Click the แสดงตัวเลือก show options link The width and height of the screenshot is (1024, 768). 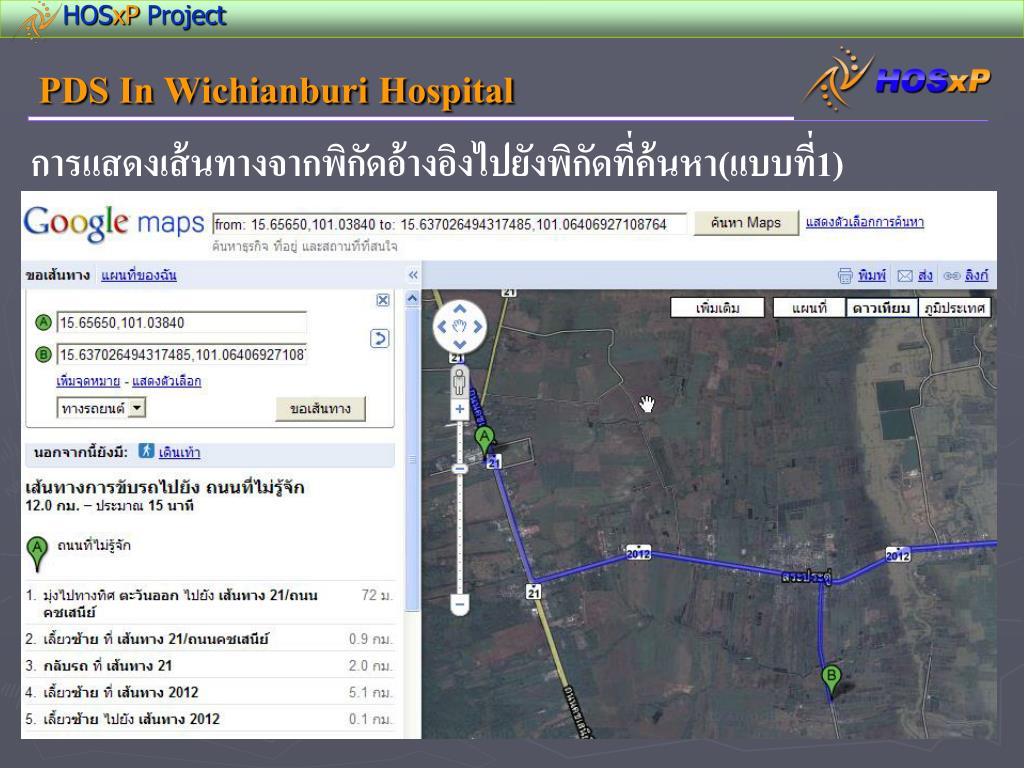click(167, 381)
